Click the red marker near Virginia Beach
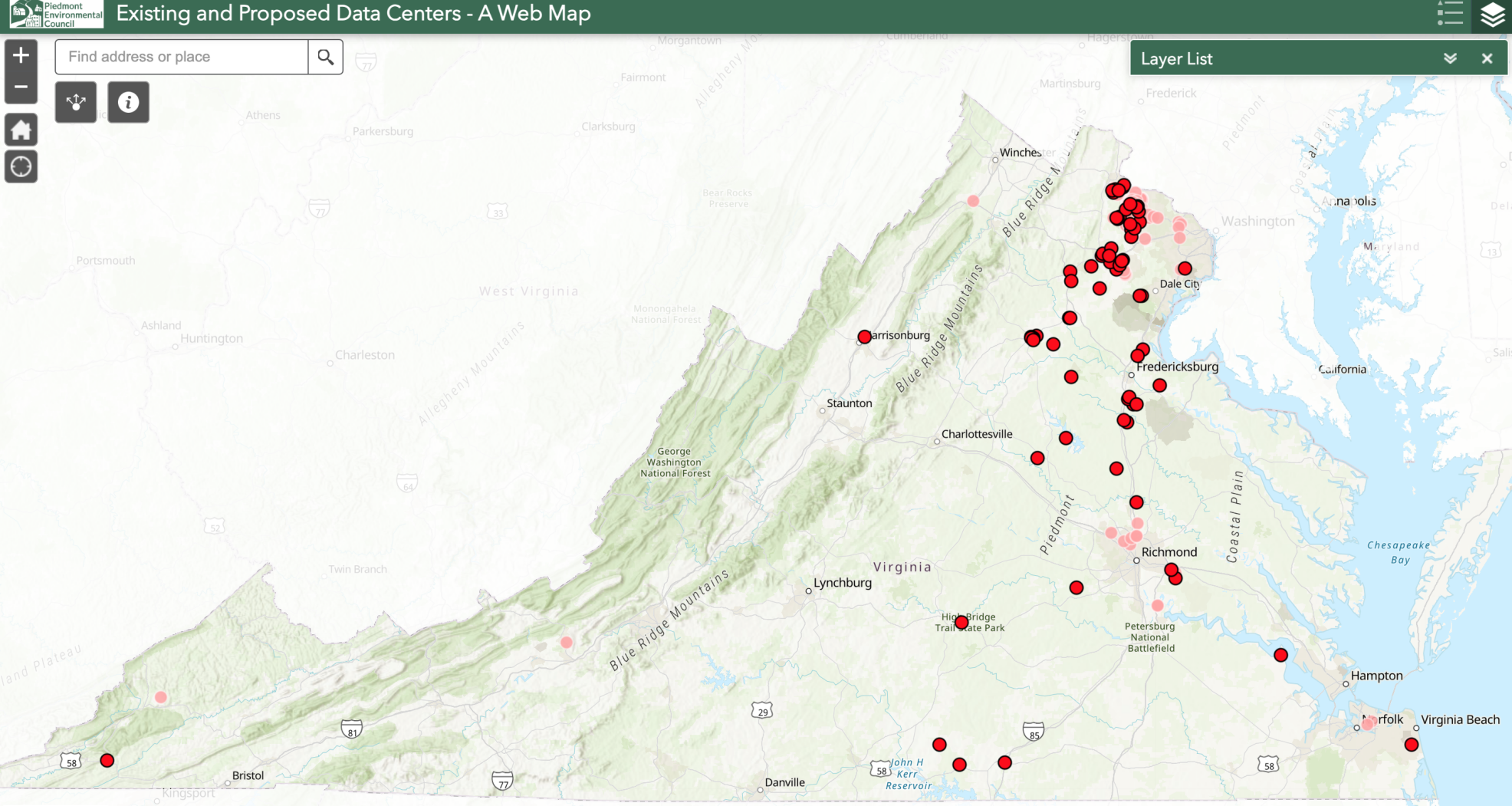This screenshot has width=1512, height=806. [x=1410, y=743]
